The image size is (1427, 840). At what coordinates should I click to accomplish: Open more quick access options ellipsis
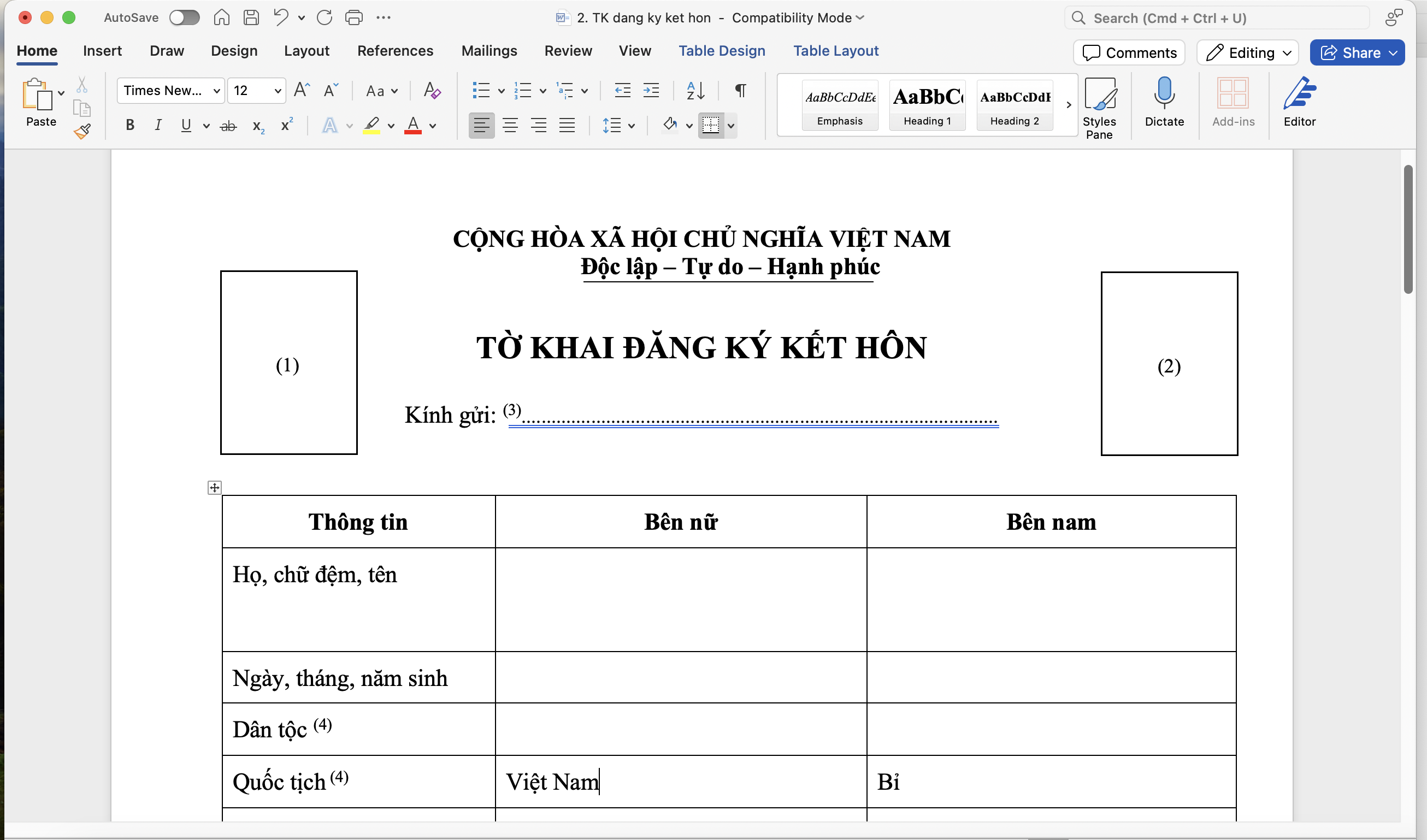click(x=384, y=17)
